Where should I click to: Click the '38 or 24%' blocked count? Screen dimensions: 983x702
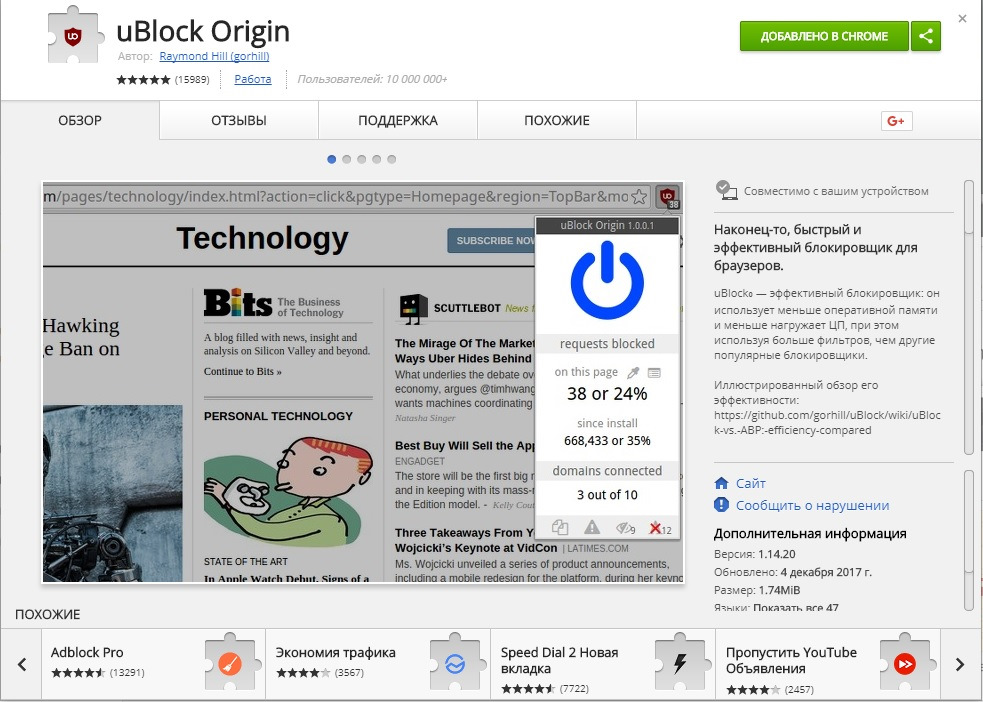607,394
